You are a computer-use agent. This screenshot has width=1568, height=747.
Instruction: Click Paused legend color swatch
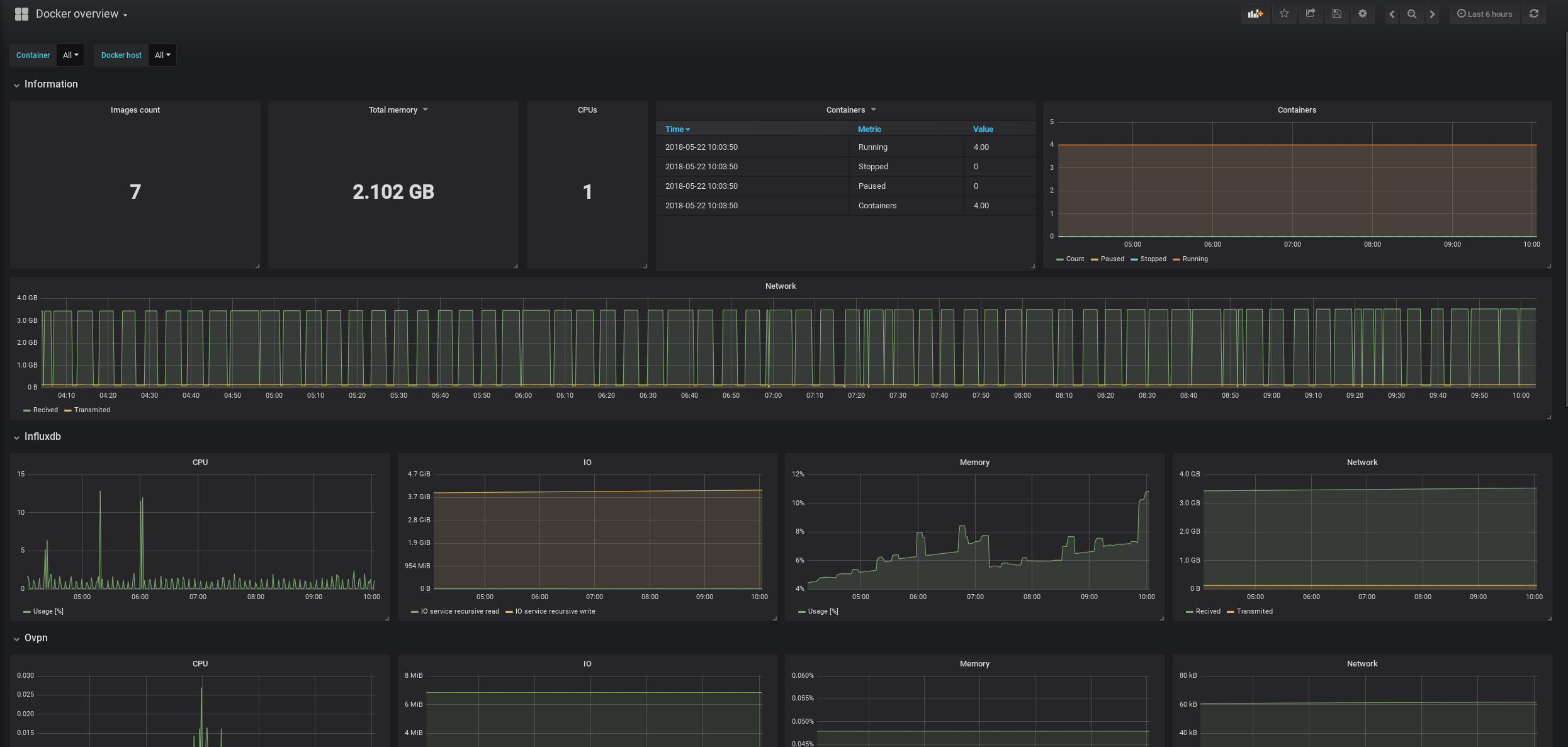pos(1095,259)
